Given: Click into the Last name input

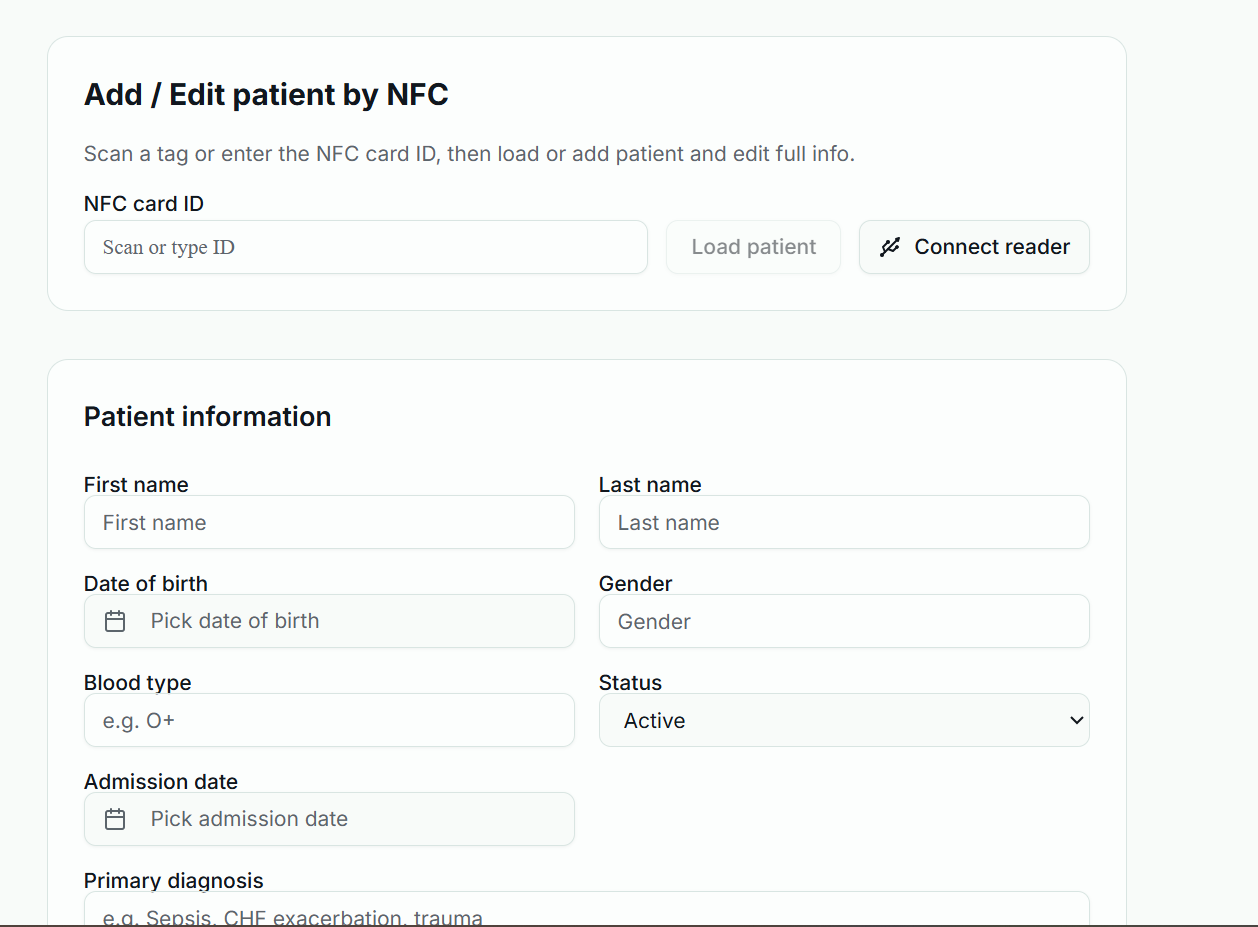Looking at the screenshot, I should click(x=843, y=522).
